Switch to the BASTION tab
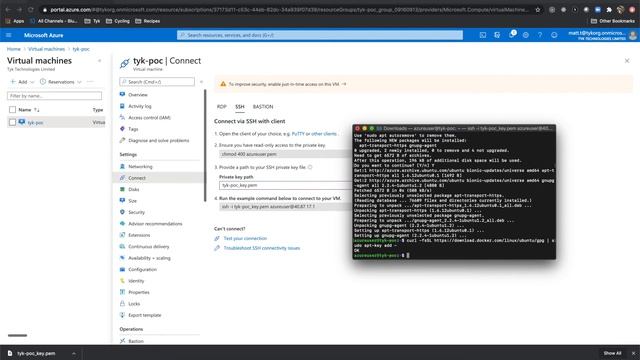 tap(263, 107)
